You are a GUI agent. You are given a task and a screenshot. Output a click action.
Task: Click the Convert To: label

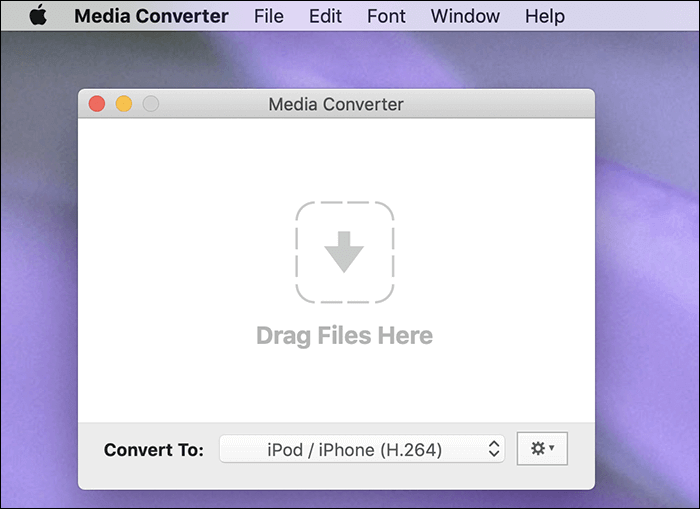click(154, 450)
